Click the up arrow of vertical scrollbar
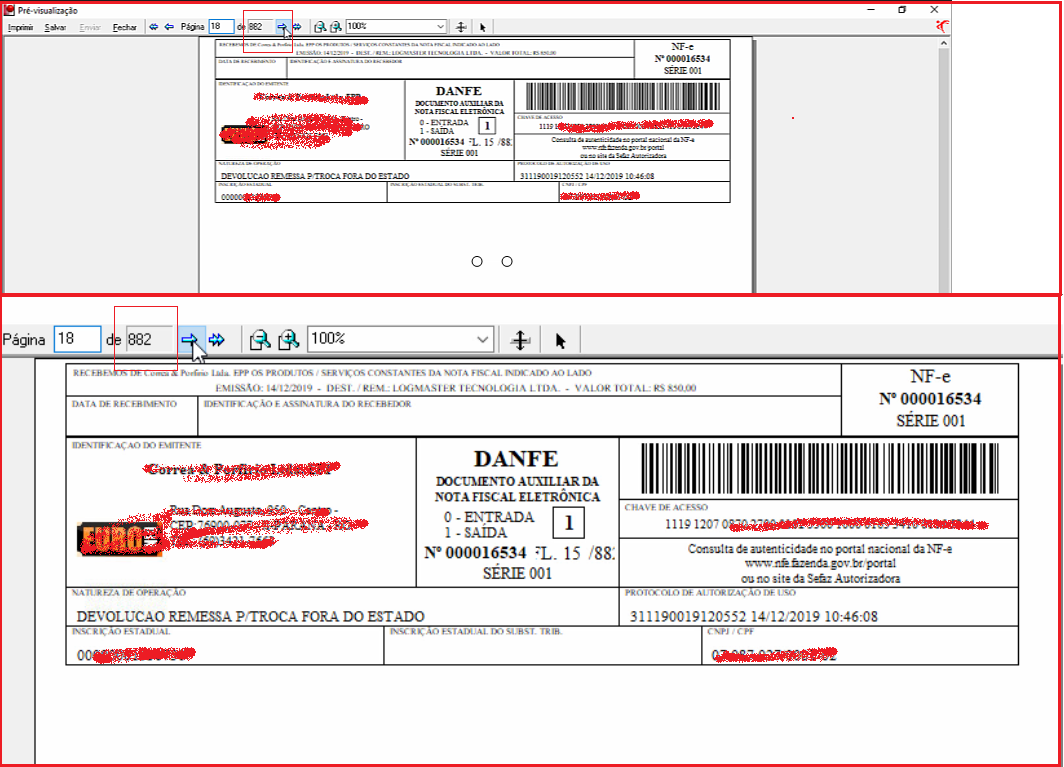The image size is (1064, 767). click(x=943, y=43)
